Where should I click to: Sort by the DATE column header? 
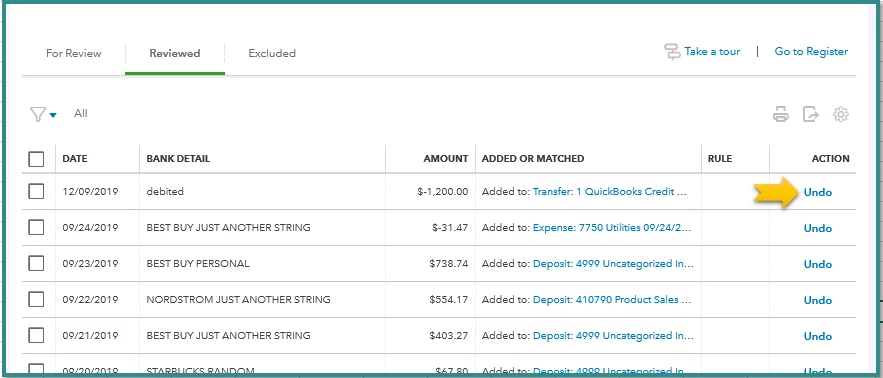coord(75,159)
